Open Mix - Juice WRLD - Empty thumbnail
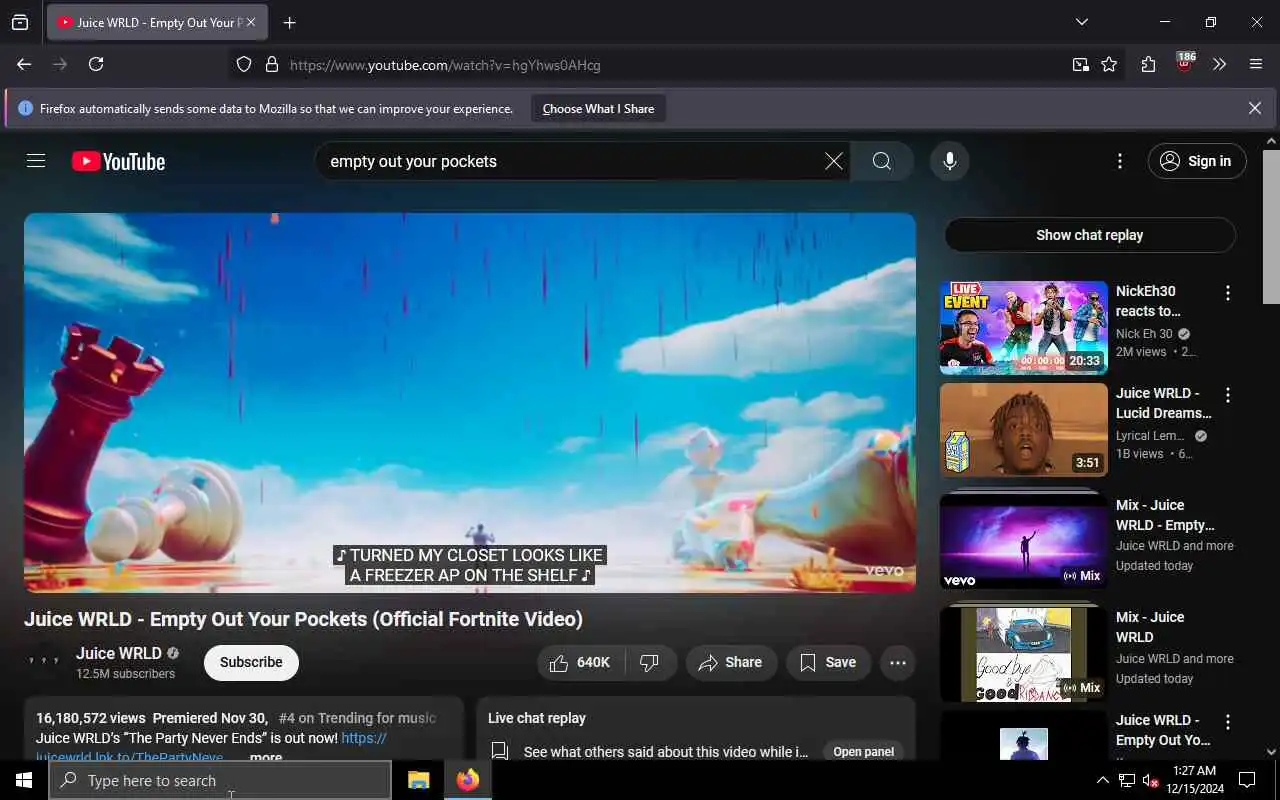 1023,540
